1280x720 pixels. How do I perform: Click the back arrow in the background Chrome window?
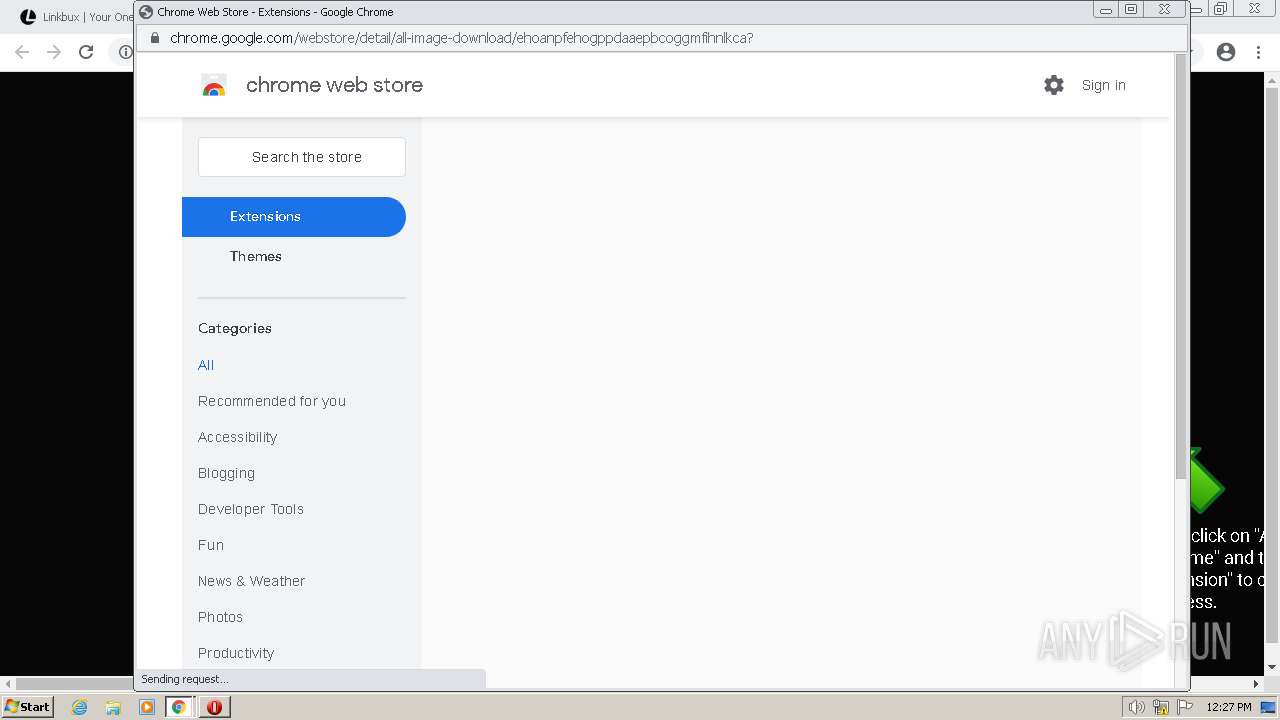click(x=22, y=52)
